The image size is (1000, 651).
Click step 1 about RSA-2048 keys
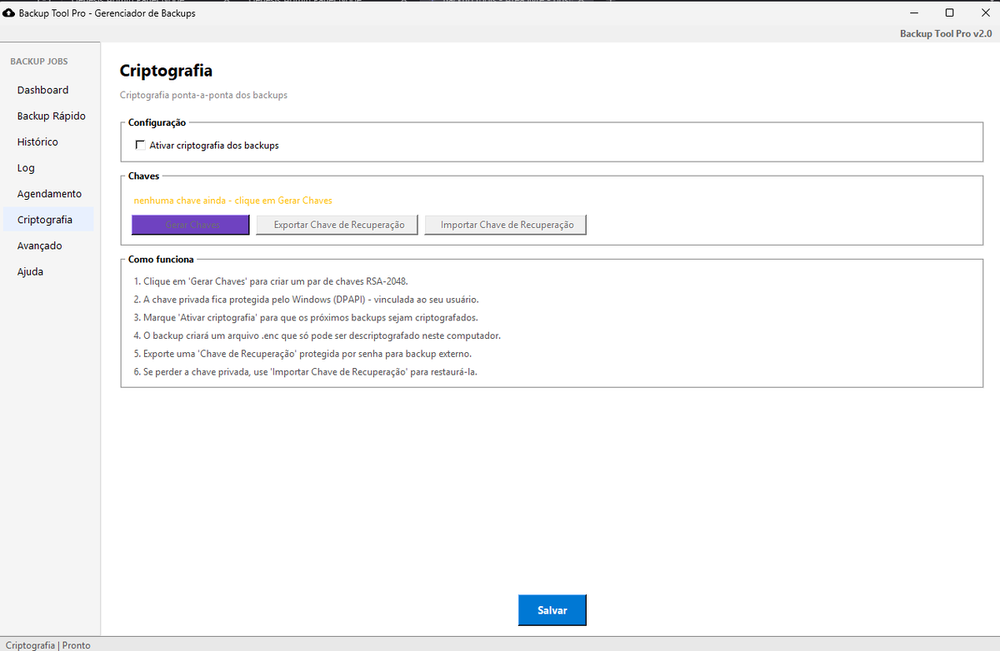(x=270, y=281)
